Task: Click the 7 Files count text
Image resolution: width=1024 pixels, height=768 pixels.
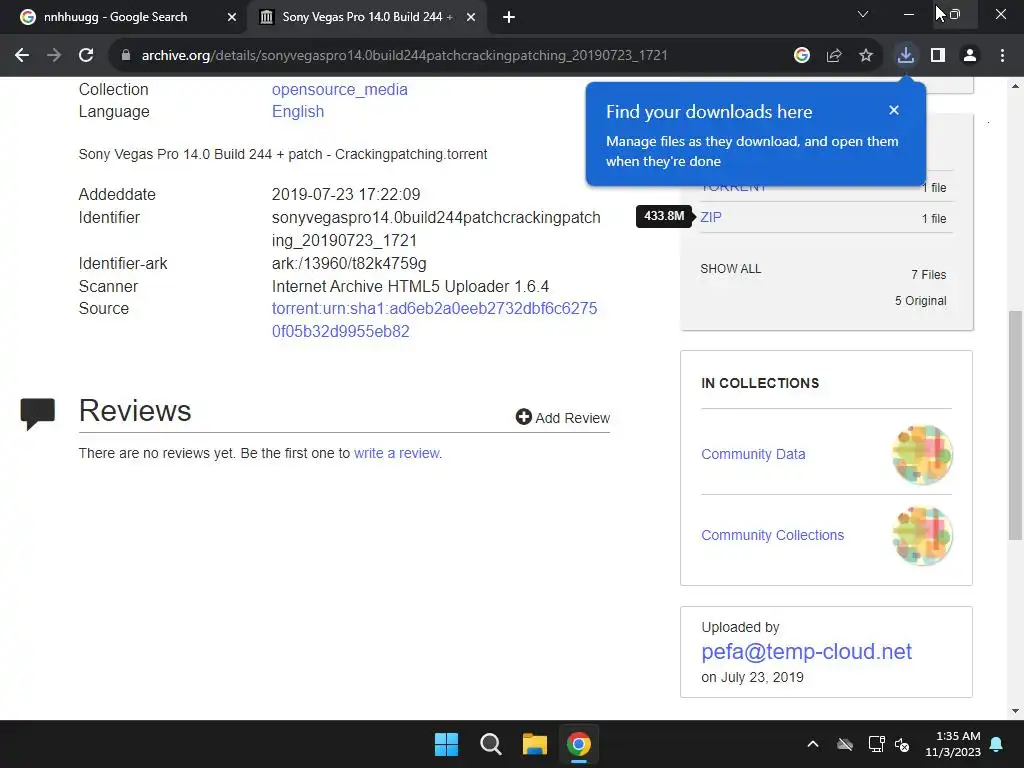Action: (929, 275)
